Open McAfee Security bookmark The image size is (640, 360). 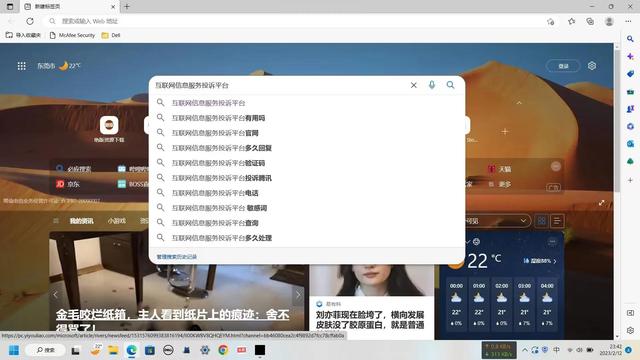tap(72, 35)
